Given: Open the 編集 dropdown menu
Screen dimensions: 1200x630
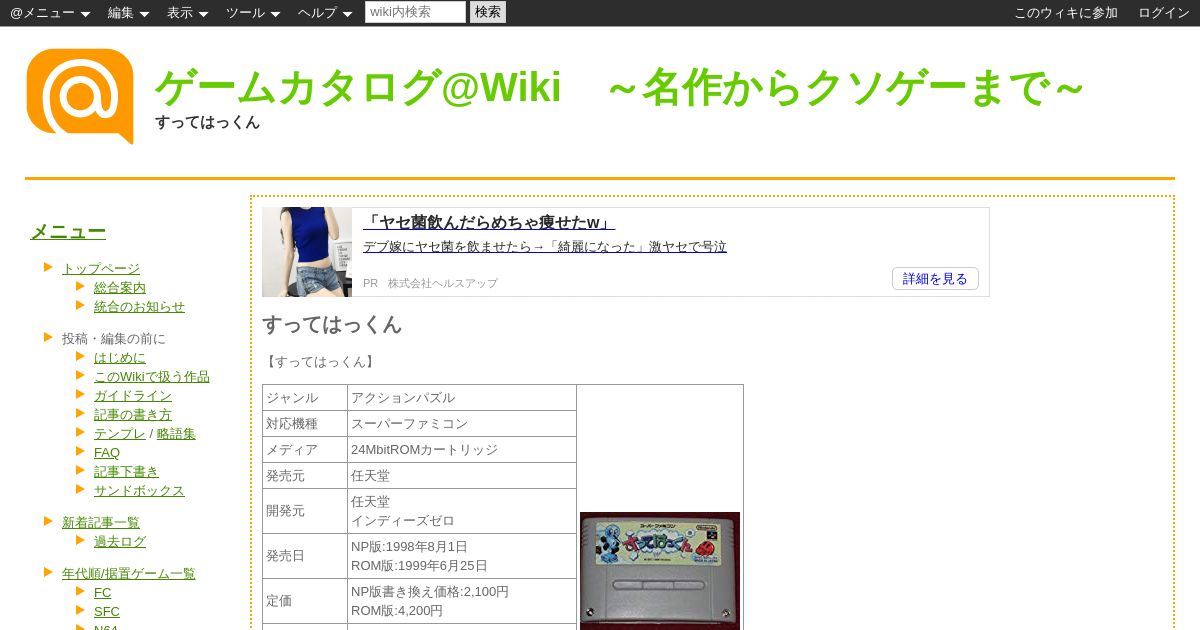Looking at the screenshot, I should (x=128, y=13).
